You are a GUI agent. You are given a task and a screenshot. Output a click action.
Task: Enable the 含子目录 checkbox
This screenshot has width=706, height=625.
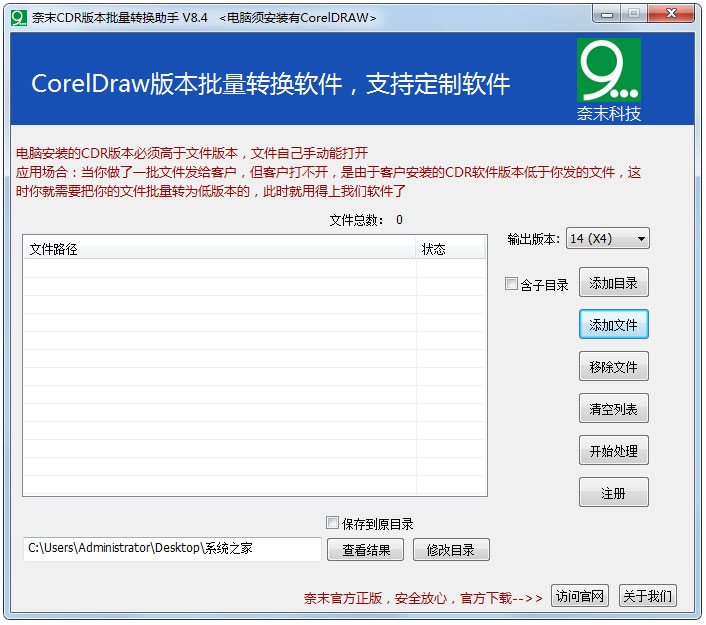[x=512, y=285]
